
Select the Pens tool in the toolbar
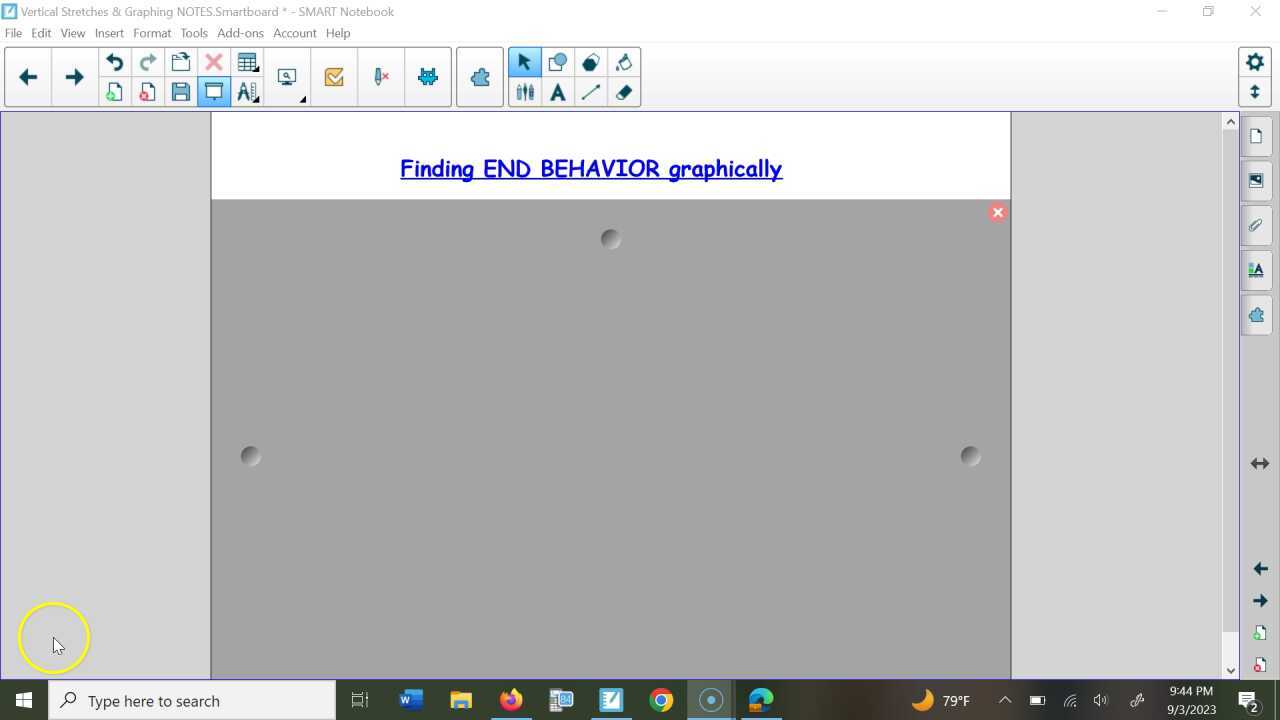tap(525, 92)
